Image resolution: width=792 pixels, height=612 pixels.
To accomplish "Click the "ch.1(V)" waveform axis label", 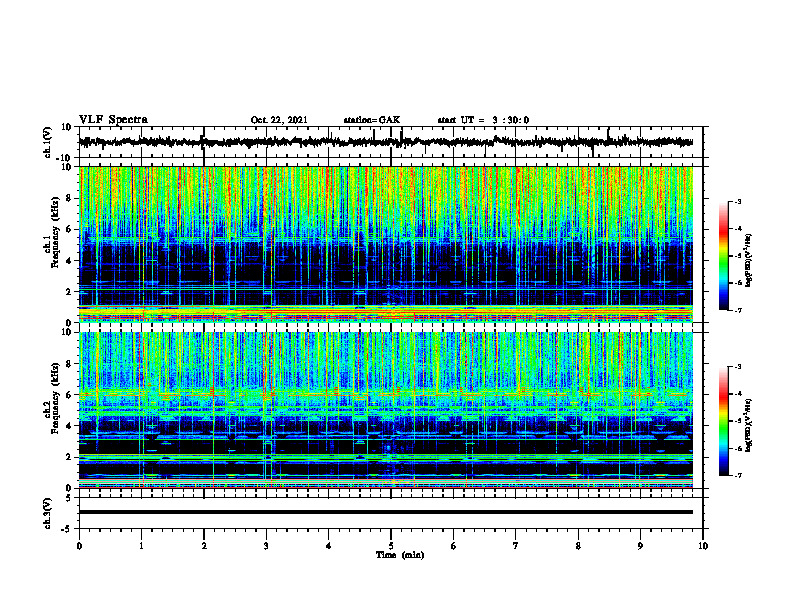I will (x=48, y=143).
